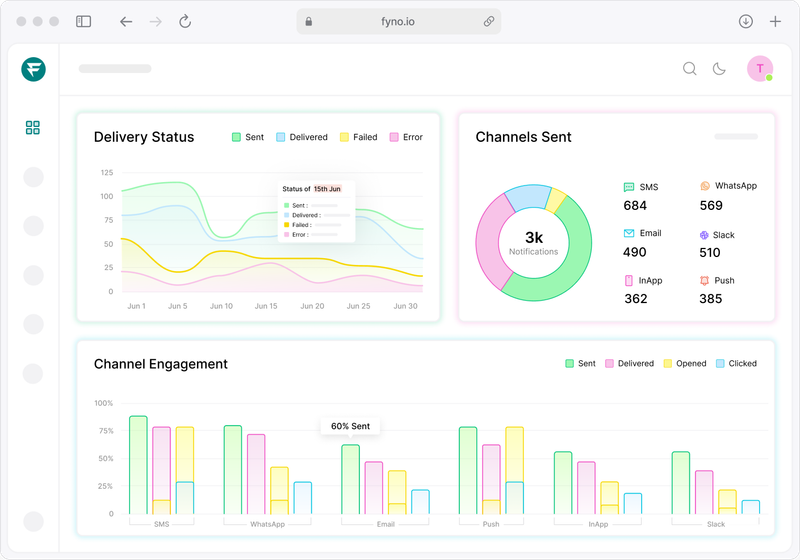Click the Slack channel icon
Screen dimensions: 800x560
tap(705, 235)
